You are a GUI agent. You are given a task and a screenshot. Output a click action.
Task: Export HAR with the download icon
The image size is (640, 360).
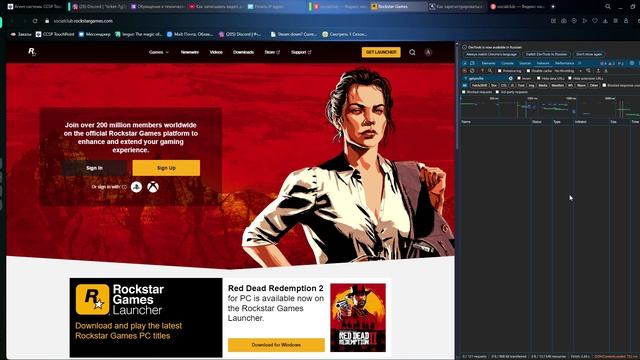pos(606,71)
